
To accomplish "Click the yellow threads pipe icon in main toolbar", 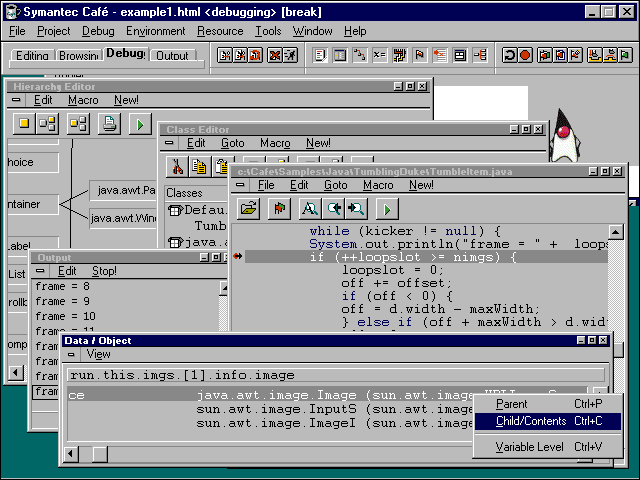I will point(400,55).
